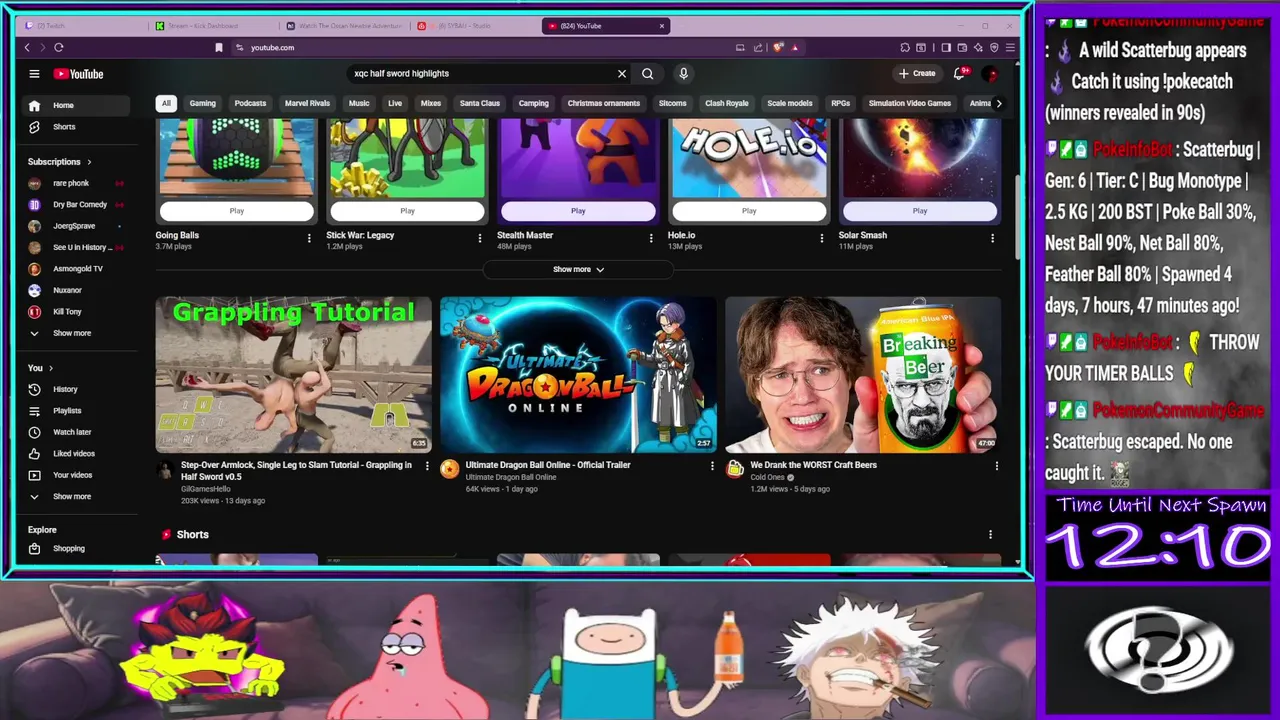The height and width of the screenshot is (720, 1280).
Task: Expand the You section
Action: [x=41, y=368]
